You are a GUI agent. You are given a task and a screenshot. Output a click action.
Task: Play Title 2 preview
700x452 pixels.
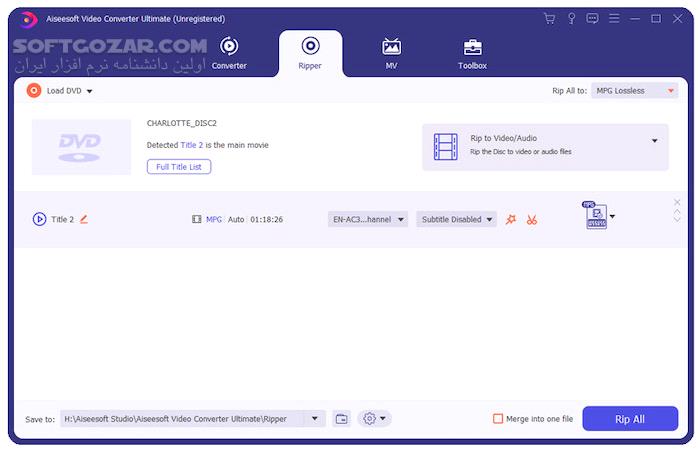tap(39, 219)
